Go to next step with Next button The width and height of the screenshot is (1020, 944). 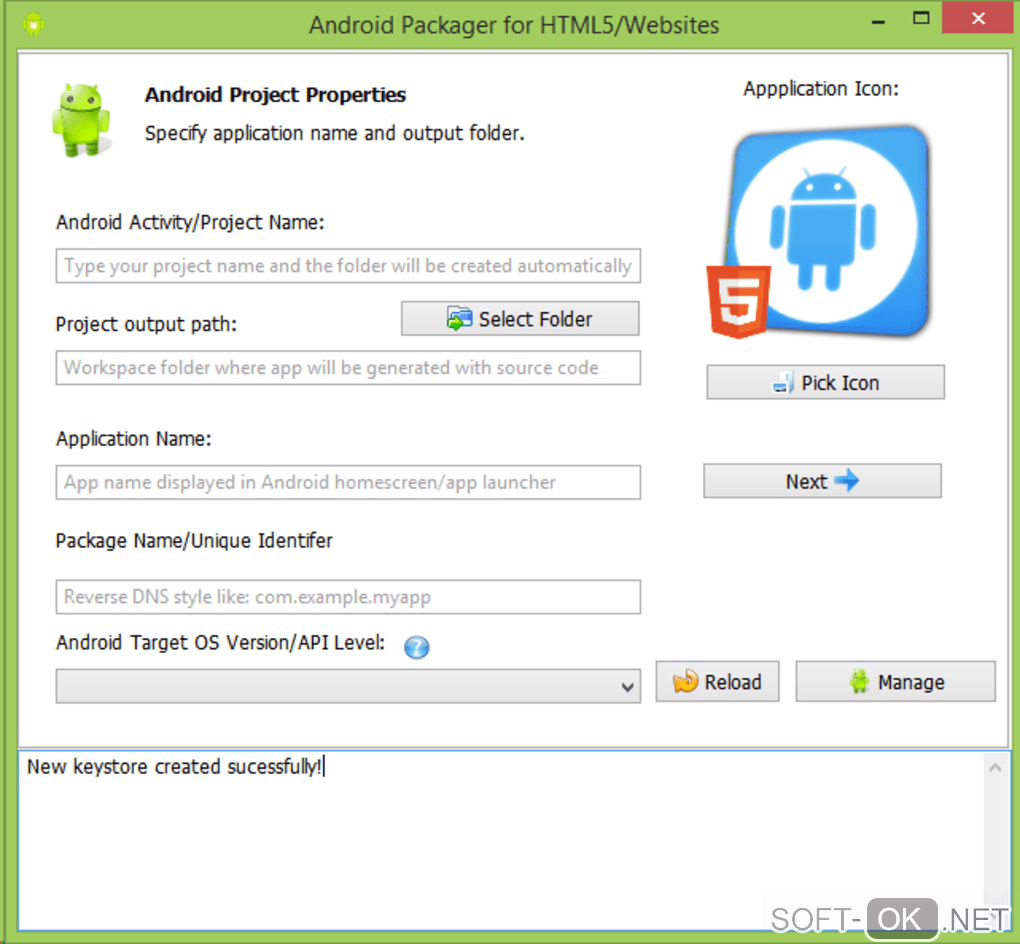coord(822,481)
